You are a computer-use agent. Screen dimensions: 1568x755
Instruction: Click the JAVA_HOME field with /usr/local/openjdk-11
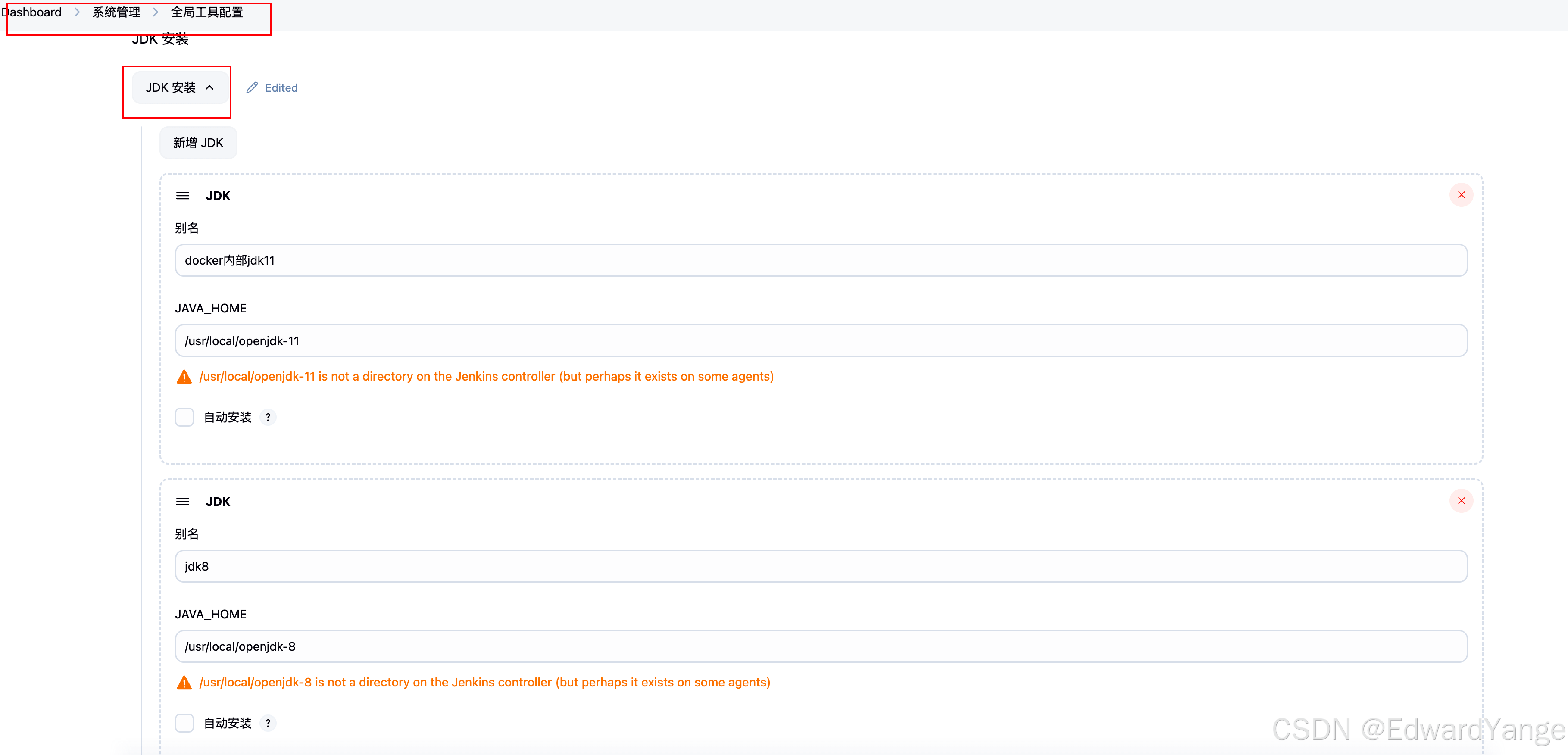click(x=821, y=341)
